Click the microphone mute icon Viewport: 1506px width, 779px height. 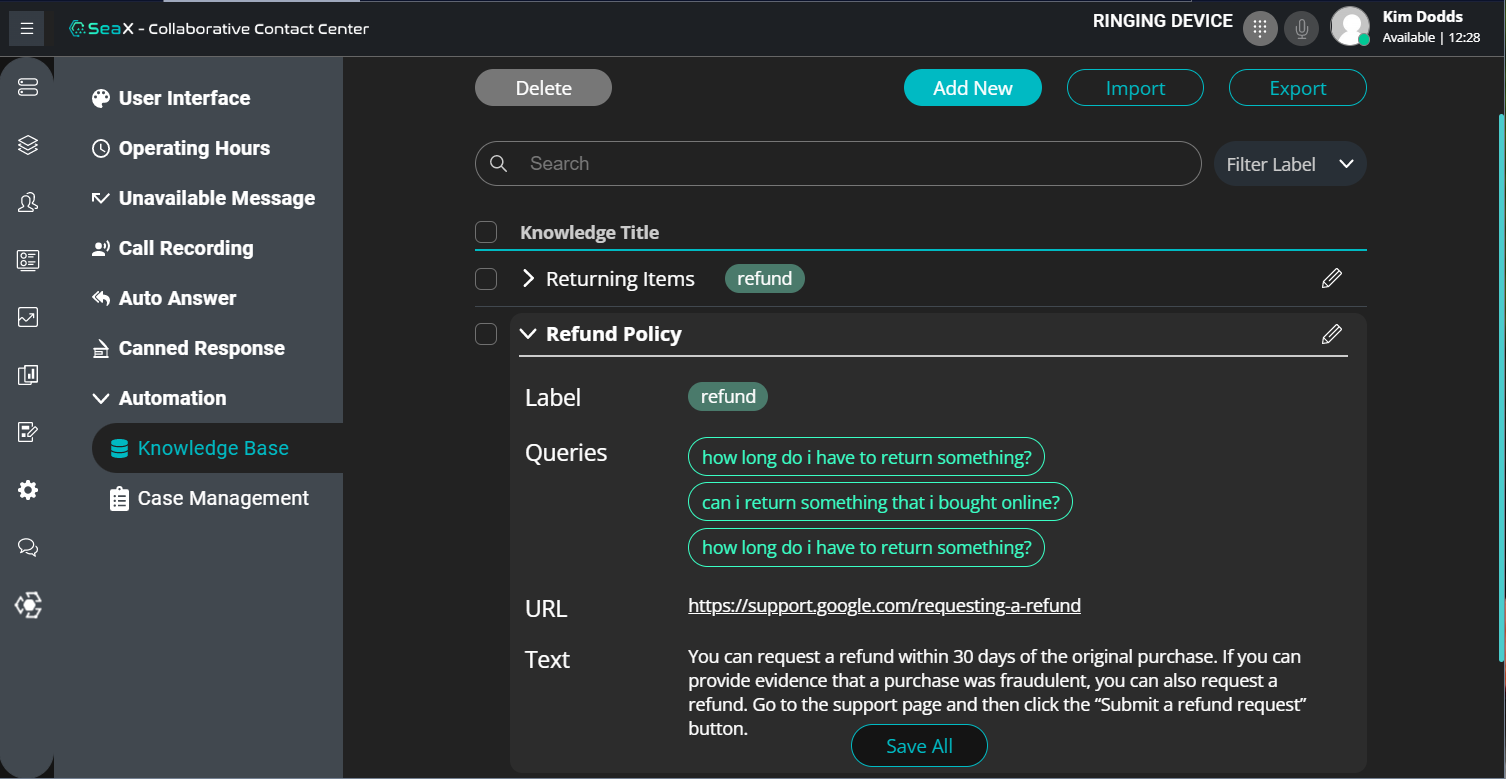(x=1301, y=29)
